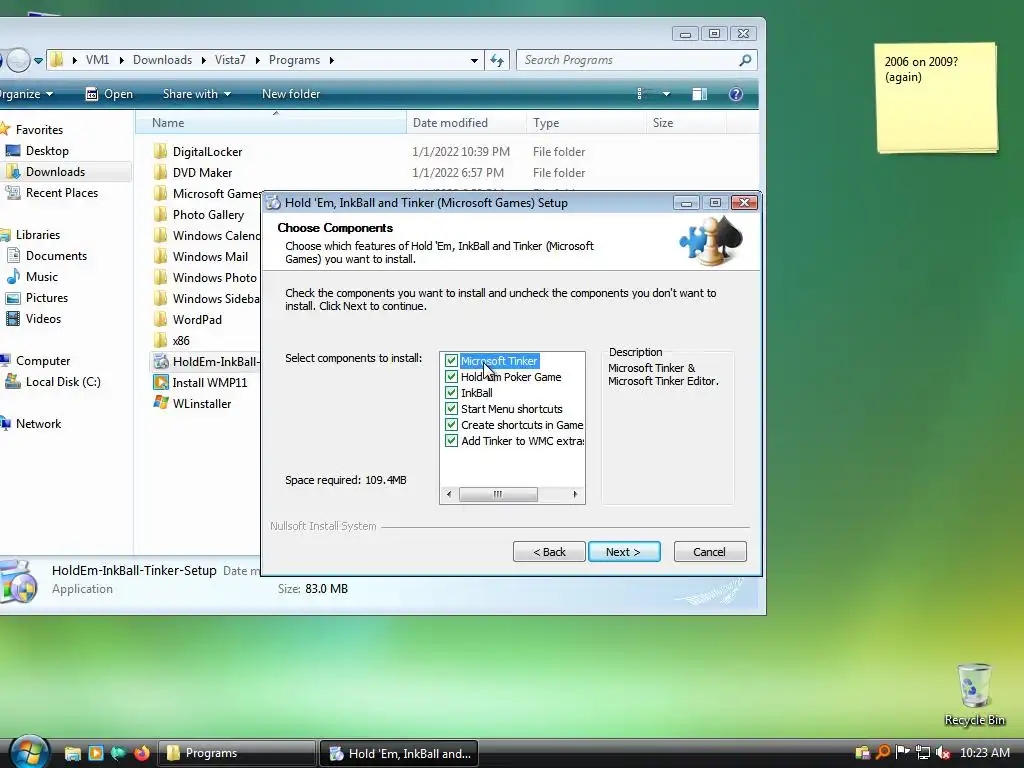
Task: Click Open in Explorer toolbar
Action: pyautogui.click(x=110, y=94)
